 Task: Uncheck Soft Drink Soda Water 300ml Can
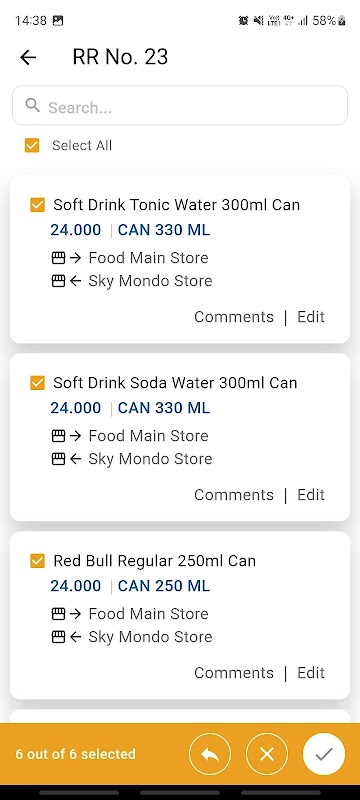click(x=37, y=383)
